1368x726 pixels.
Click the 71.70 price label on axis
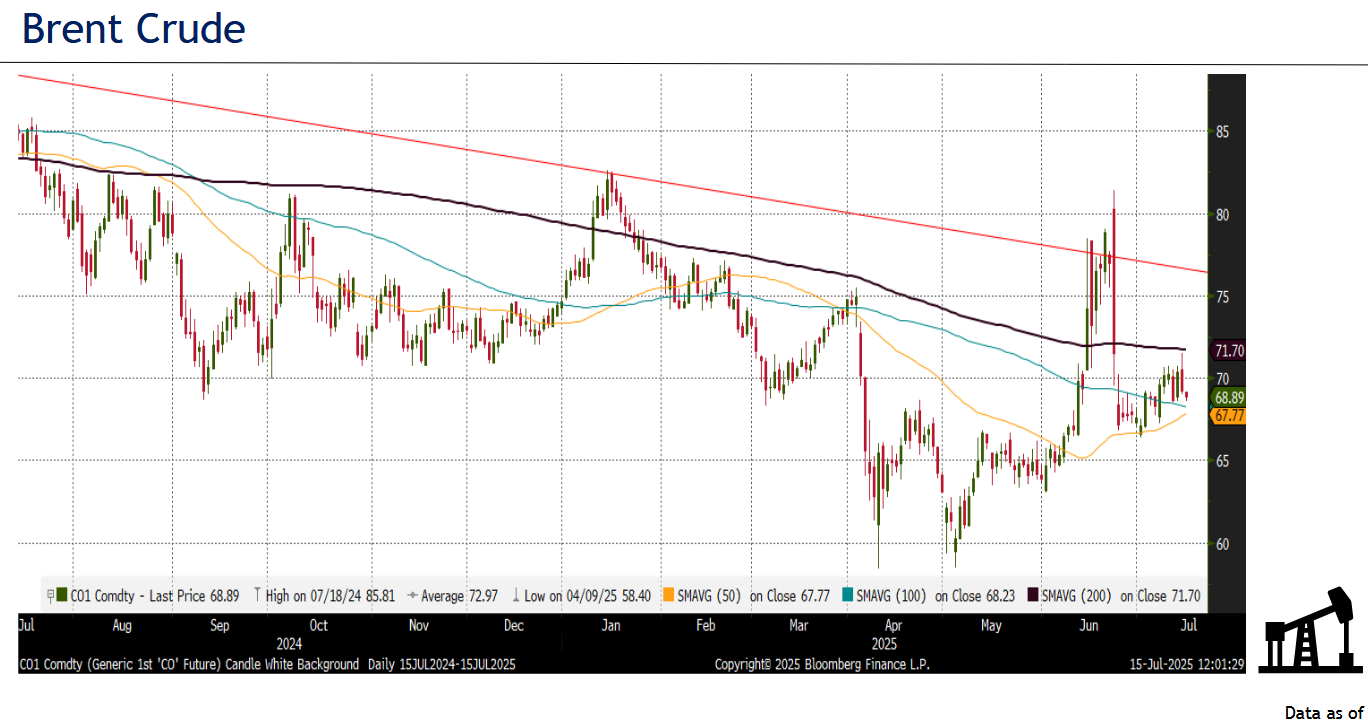(1228, 351)
